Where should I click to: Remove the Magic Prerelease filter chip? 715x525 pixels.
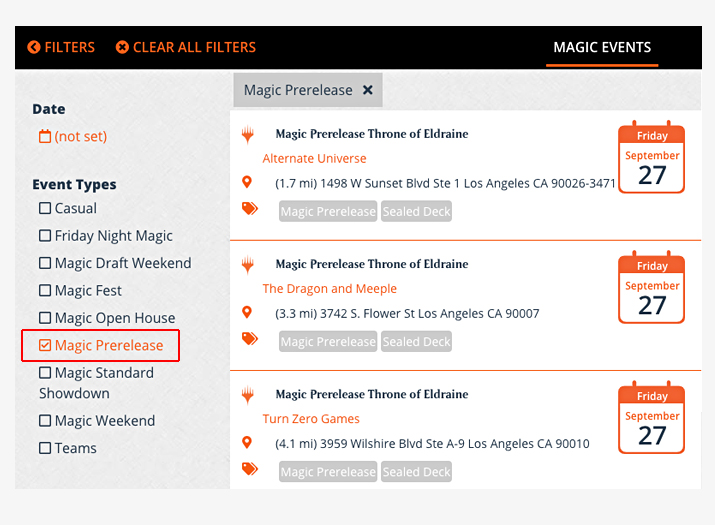pos(368,90)
